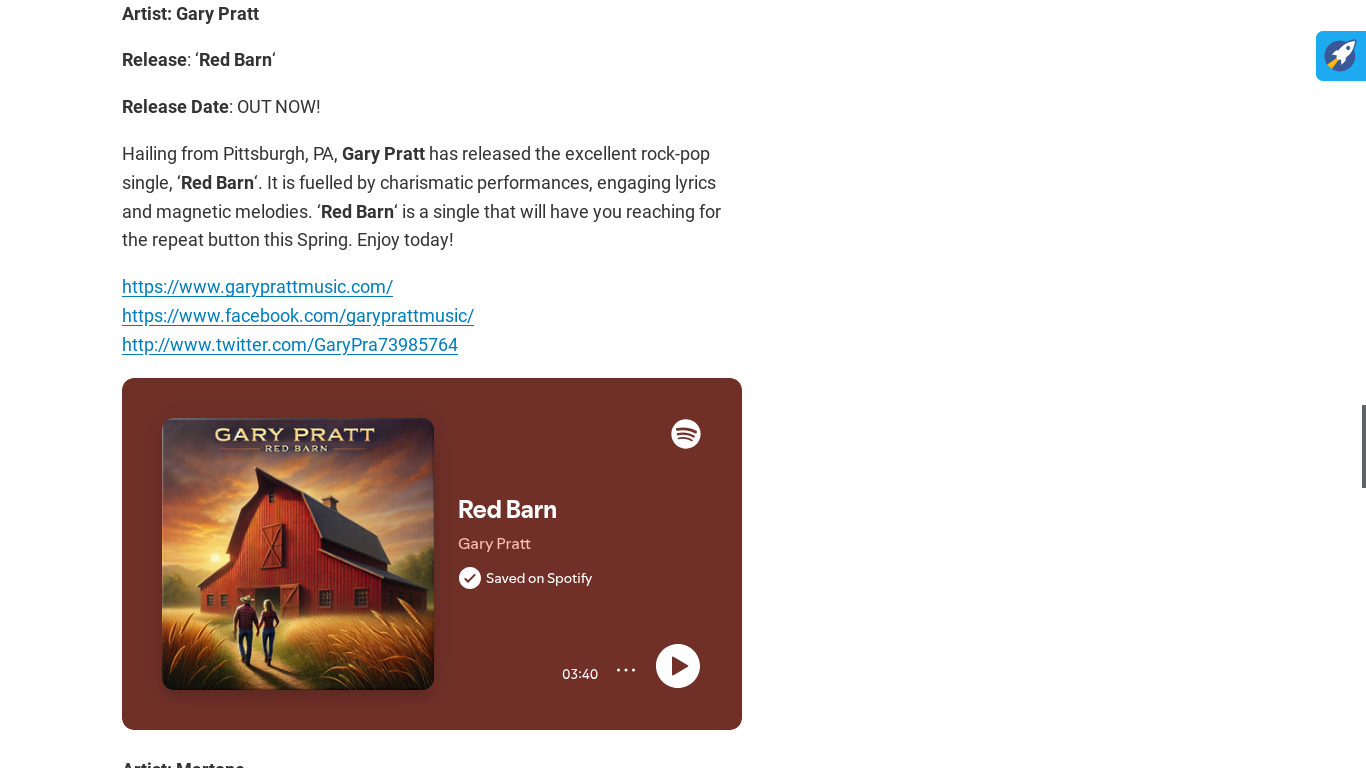The image size is (1366, 768).
Task: Click the description paragraph about Pittsburgh
Action: click(422, 197)
